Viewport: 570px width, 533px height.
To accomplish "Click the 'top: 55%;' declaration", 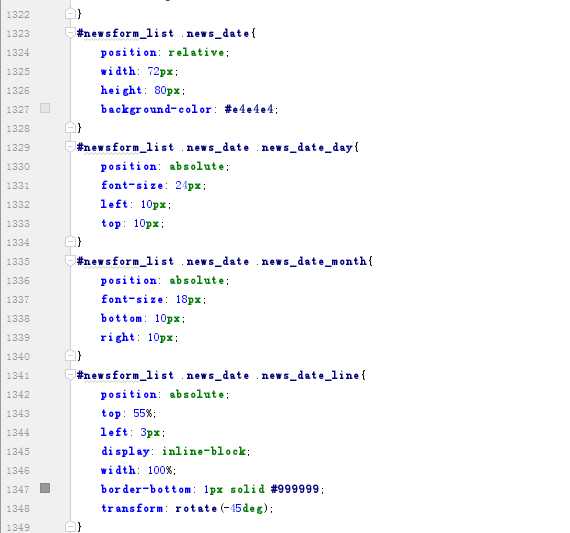I will pyautogui.click(x=128, y=413).
